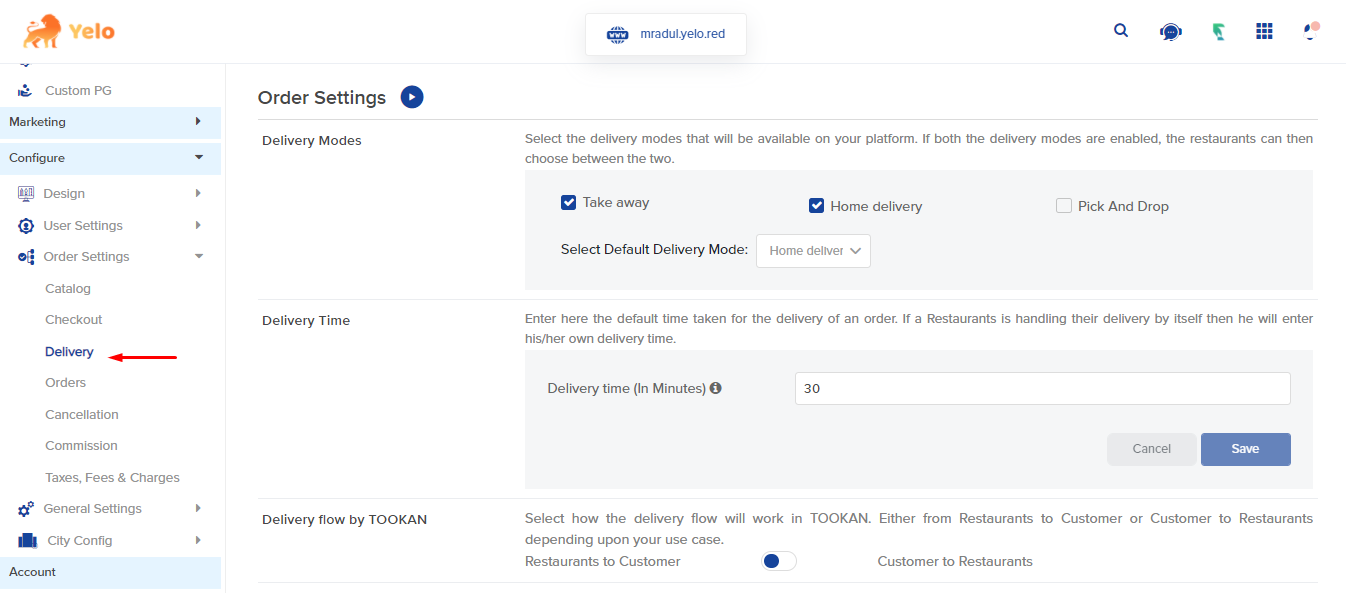This screenshot has height=593, width=1346.
Task: Open the Marketing sidebar menu
Action: 110,122
